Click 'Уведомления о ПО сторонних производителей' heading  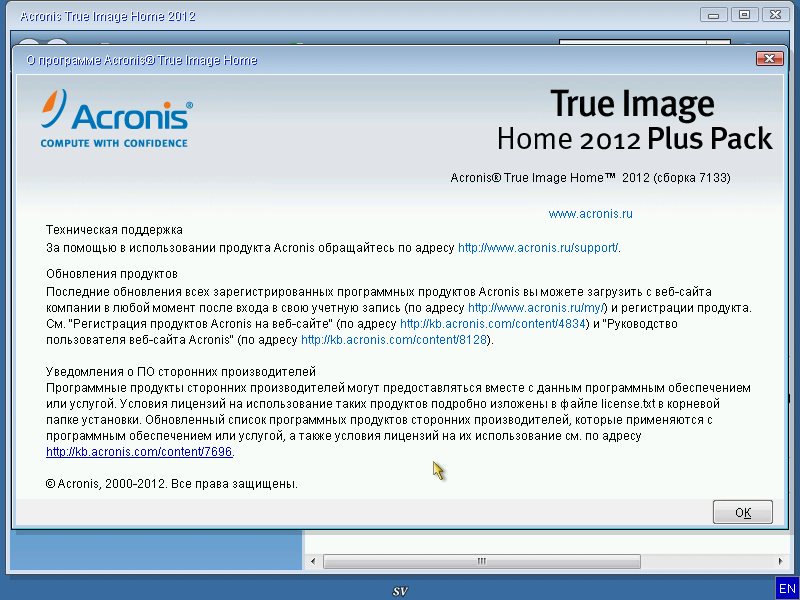point(181,371)
